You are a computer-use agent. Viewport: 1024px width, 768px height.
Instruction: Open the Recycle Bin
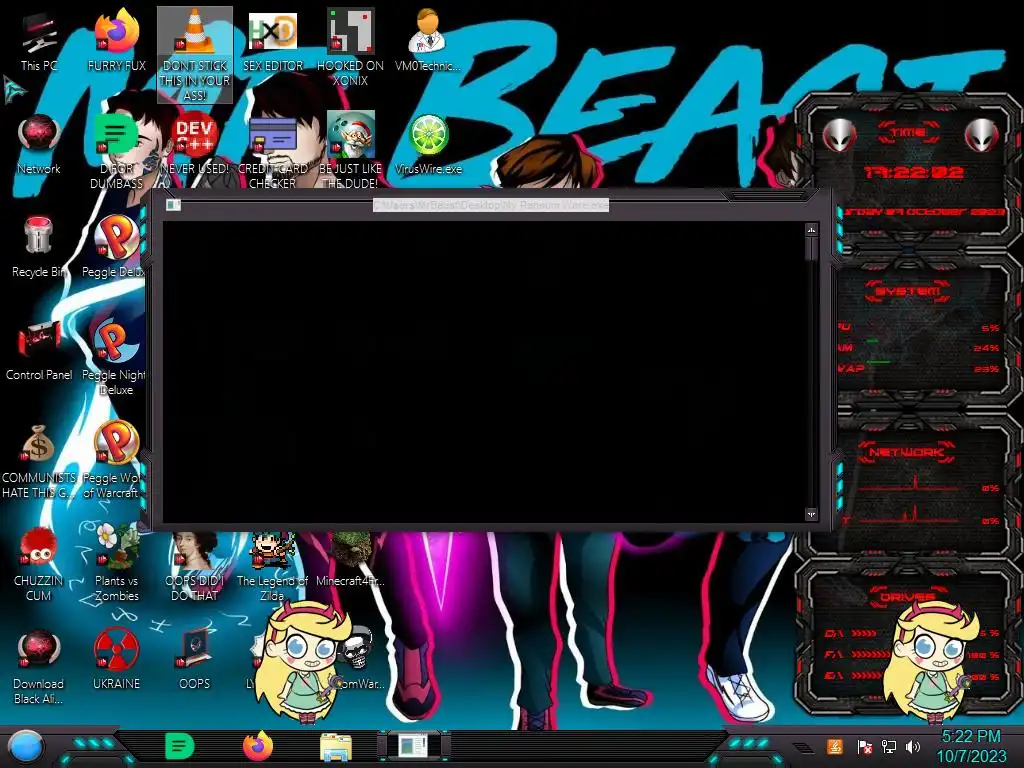(39, 247)
